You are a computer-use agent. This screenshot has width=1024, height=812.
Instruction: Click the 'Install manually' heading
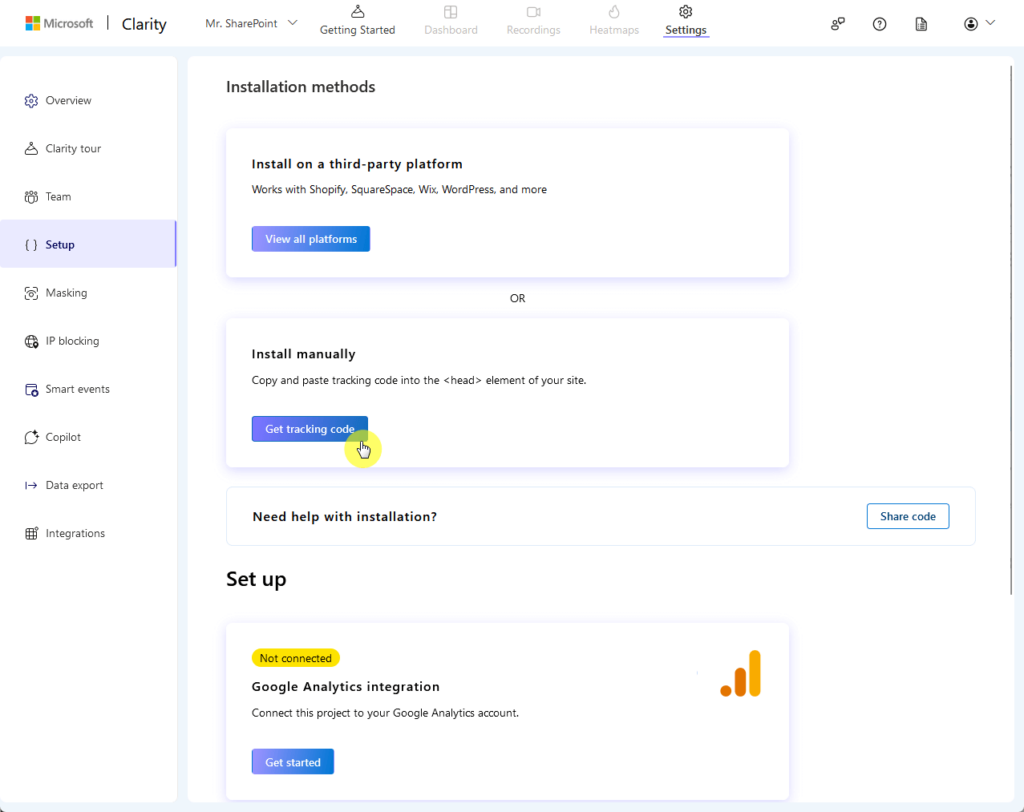(x=304, y=354)
